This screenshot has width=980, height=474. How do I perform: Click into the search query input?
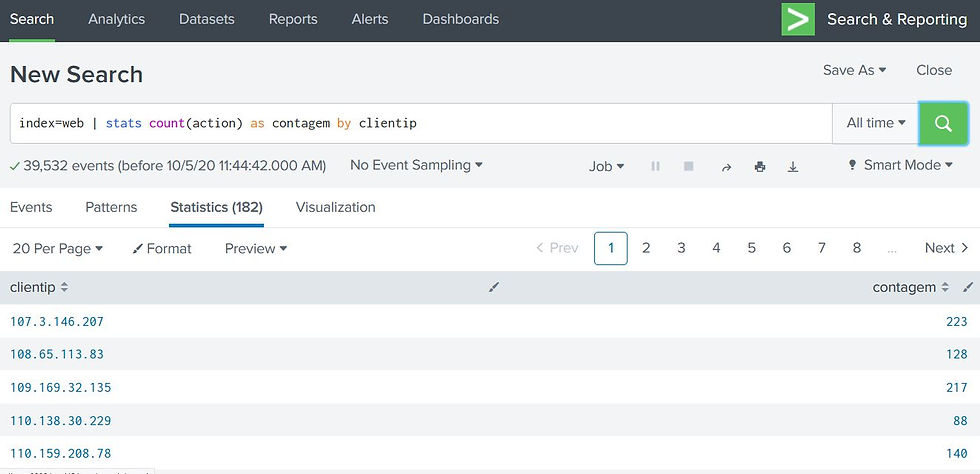click(421, 123)
